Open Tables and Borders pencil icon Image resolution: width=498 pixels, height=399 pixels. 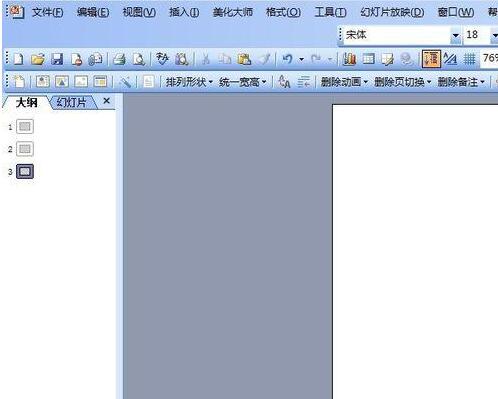[x=388, y=60]
